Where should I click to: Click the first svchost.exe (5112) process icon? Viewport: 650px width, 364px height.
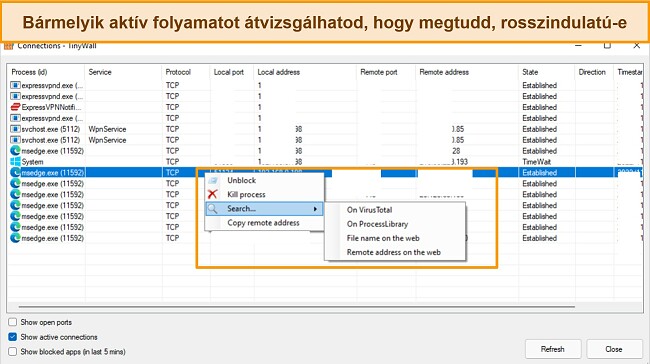pyautogui.click(x=15, y=129)
